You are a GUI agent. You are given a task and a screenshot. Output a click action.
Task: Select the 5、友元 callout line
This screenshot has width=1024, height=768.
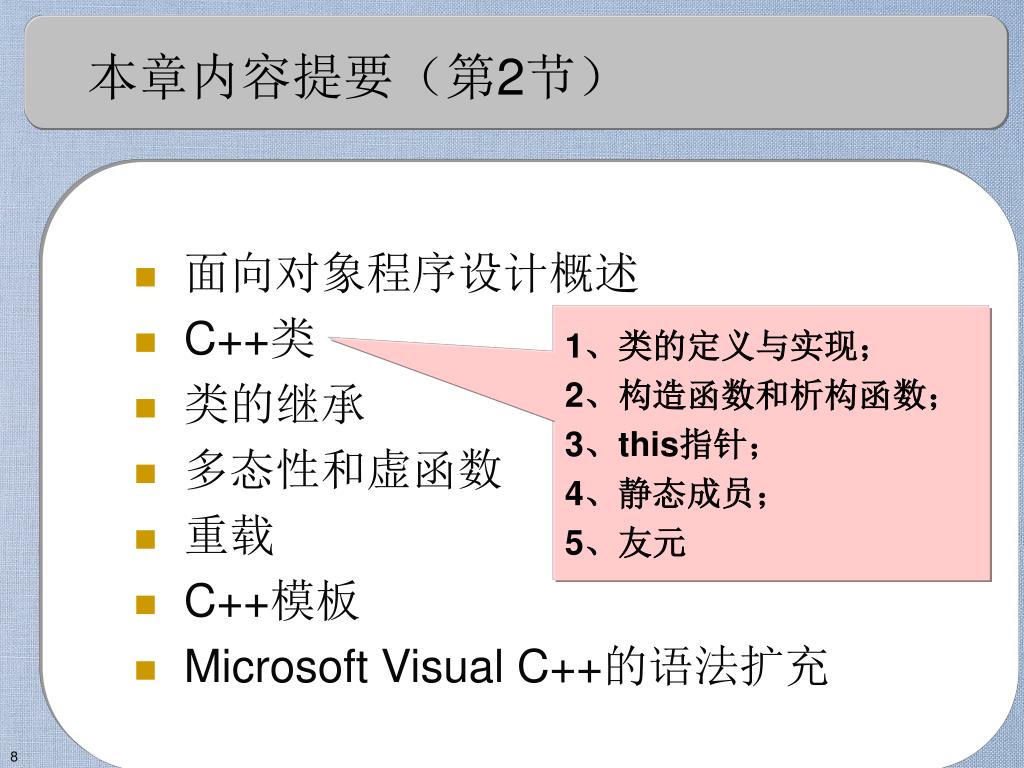626,543
